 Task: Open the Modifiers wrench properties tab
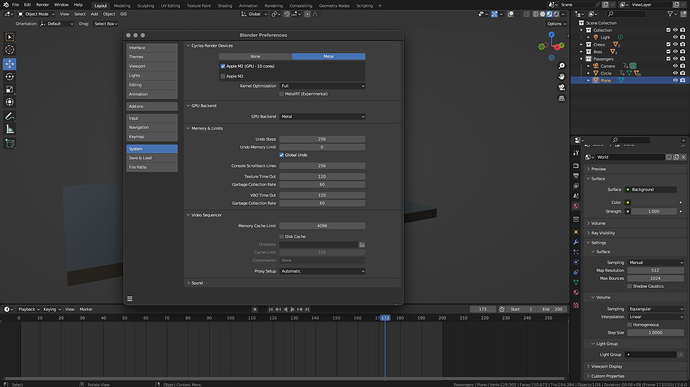point(576,242)
